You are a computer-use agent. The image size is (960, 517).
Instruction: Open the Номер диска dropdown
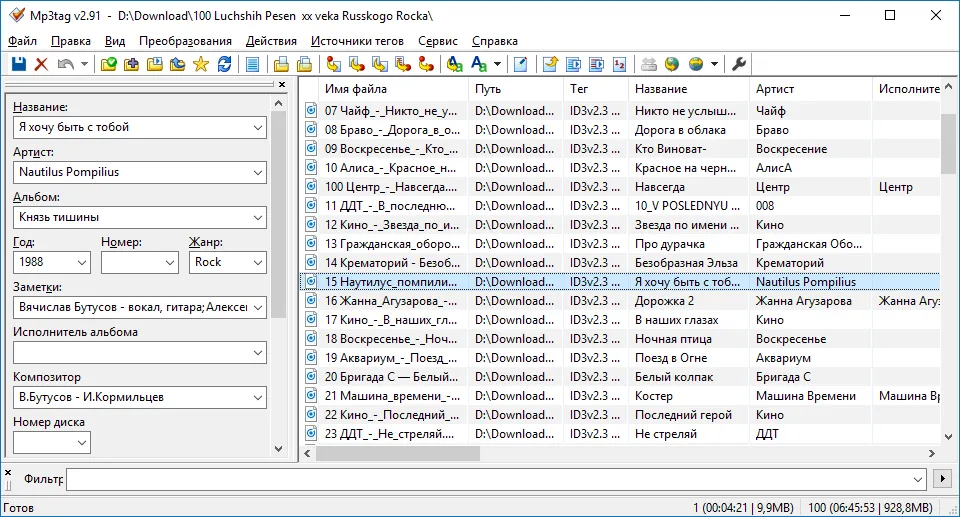click(x=82, y=443)
